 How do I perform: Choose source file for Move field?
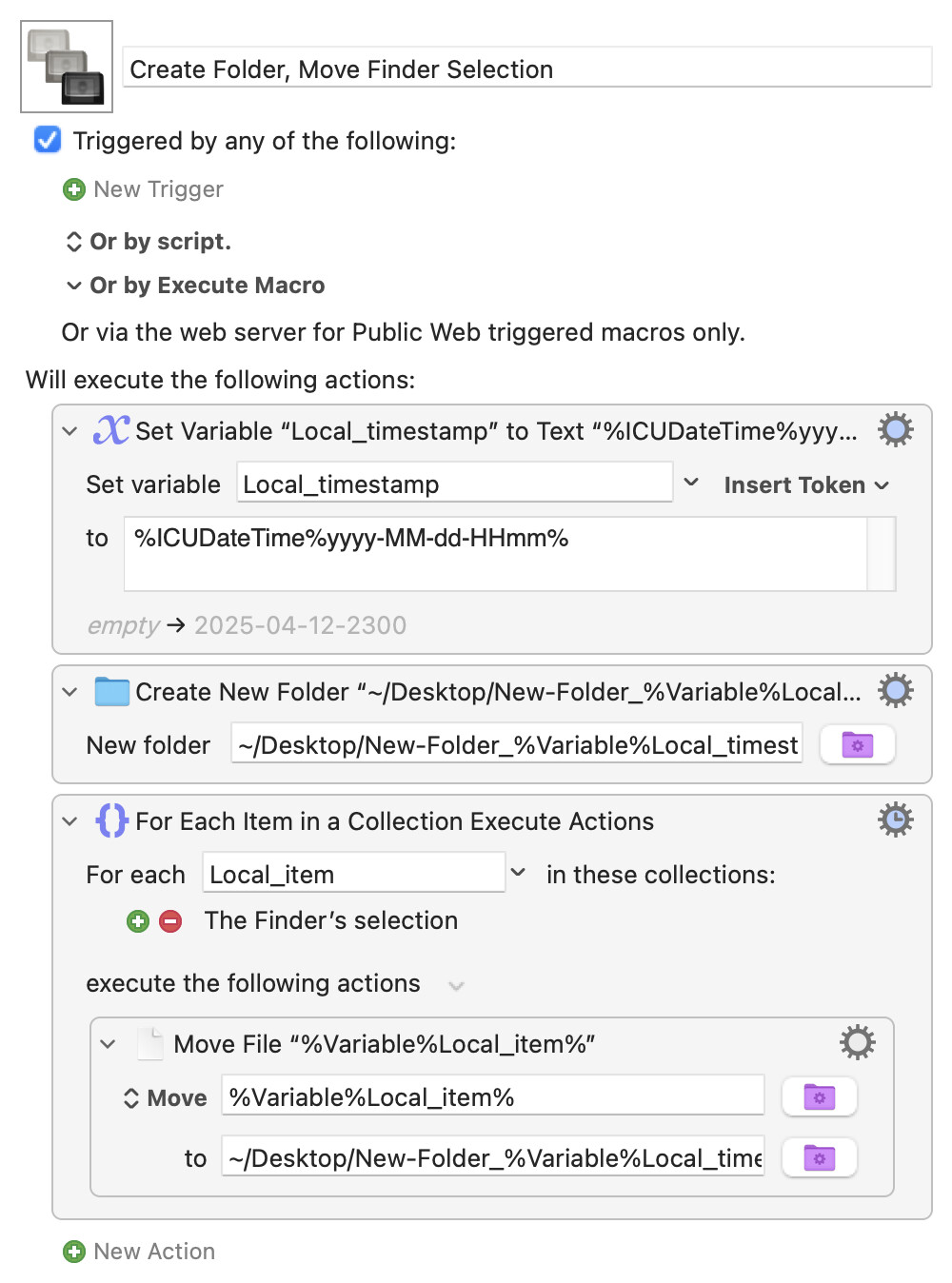tap(819, 1096)
